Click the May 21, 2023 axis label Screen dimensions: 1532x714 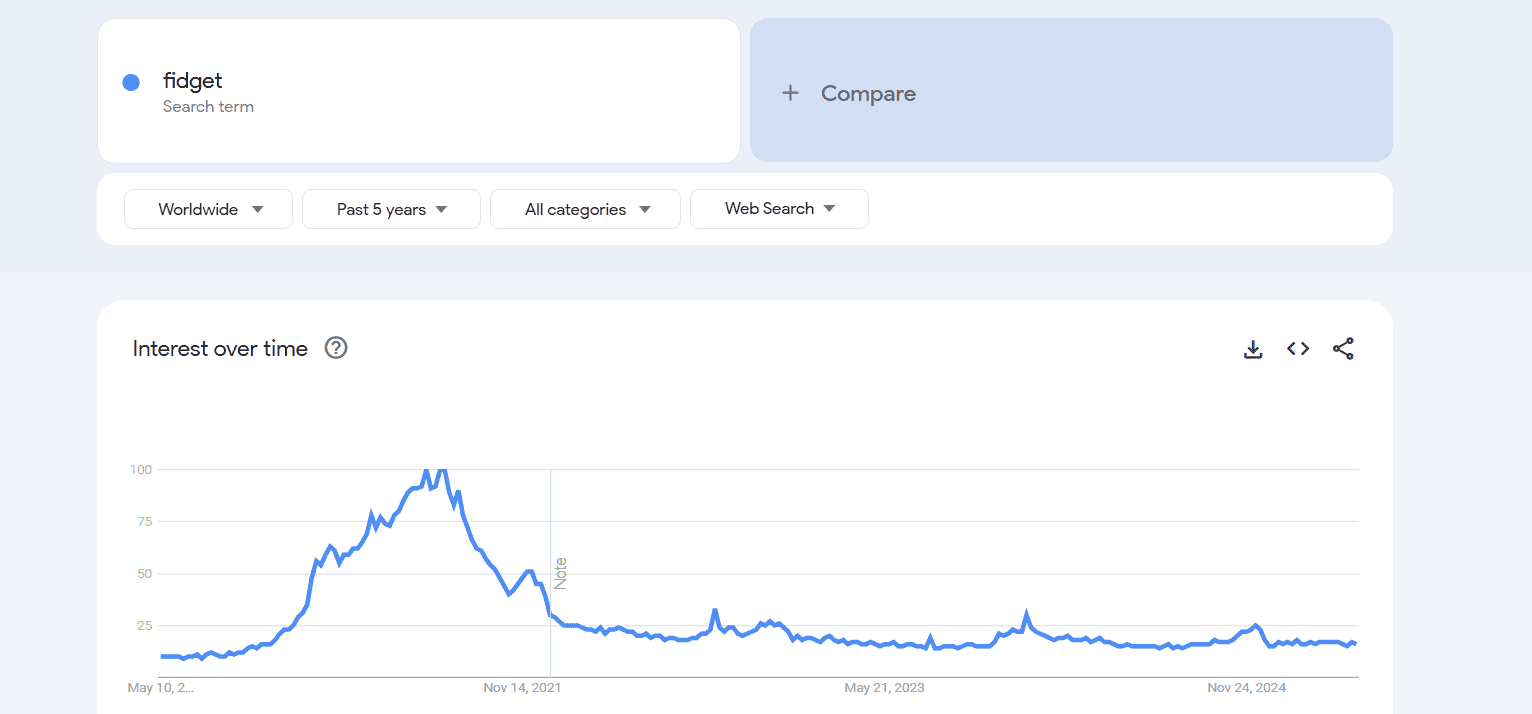point(884,688)
